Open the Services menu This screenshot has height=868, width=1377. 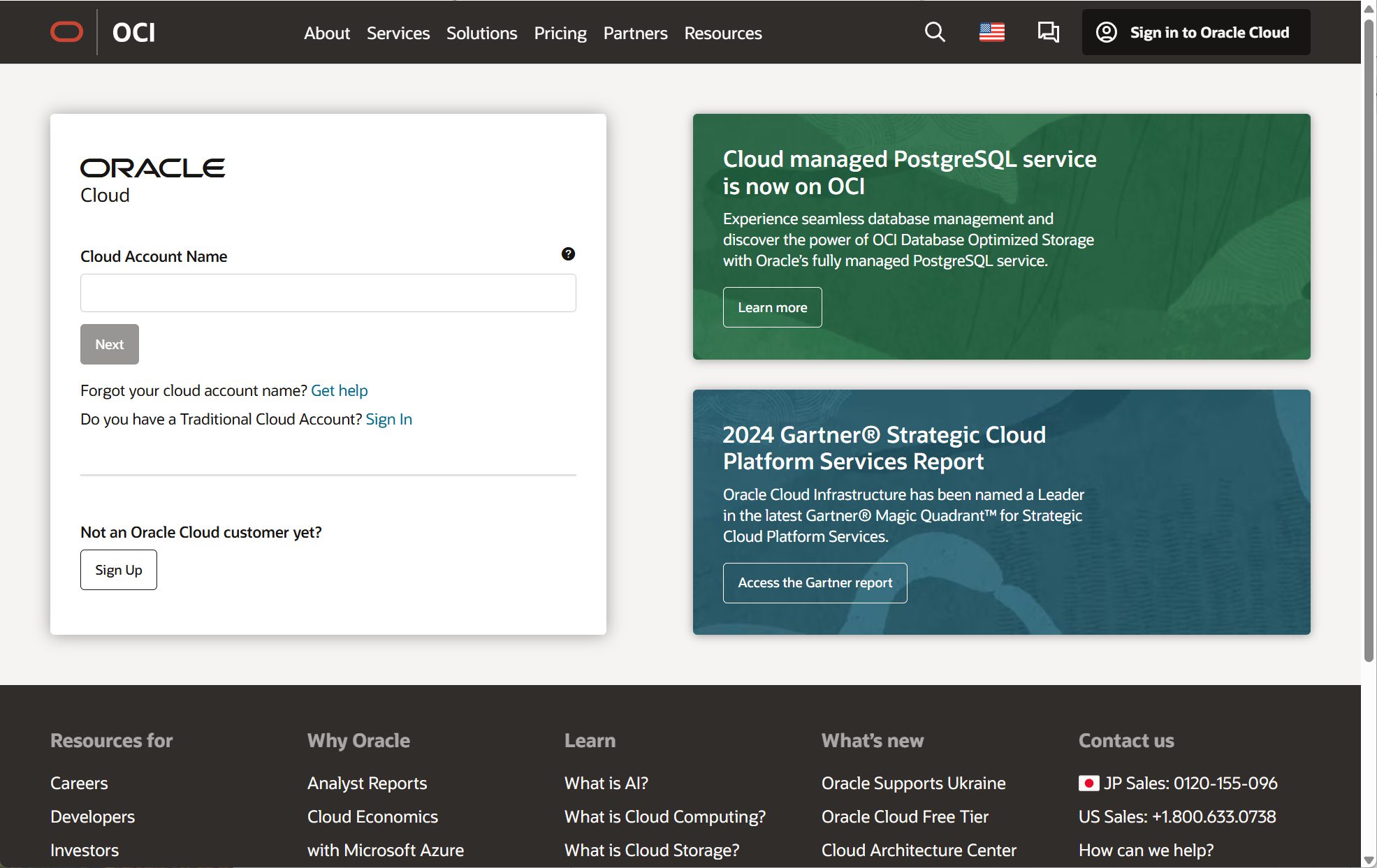pos(398,33)
